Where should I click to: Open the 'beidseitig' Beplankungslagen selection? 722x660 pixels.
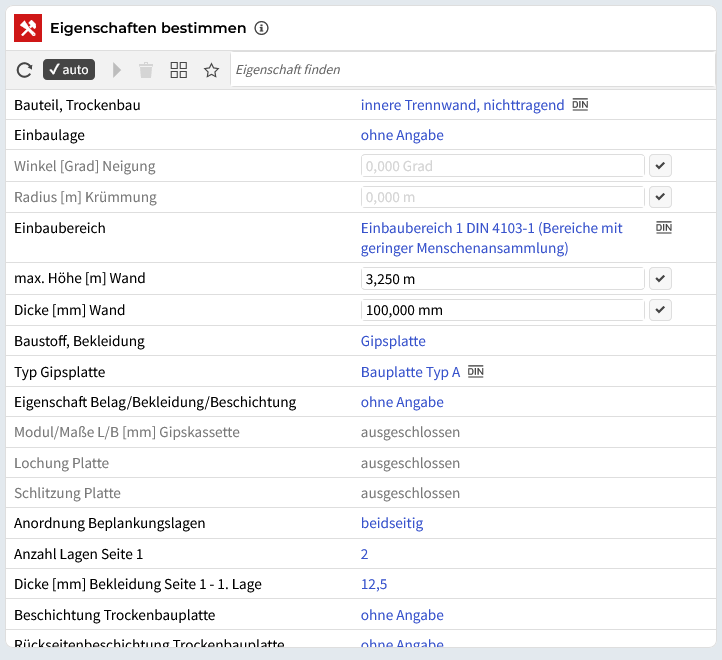[x=392, y=523]
